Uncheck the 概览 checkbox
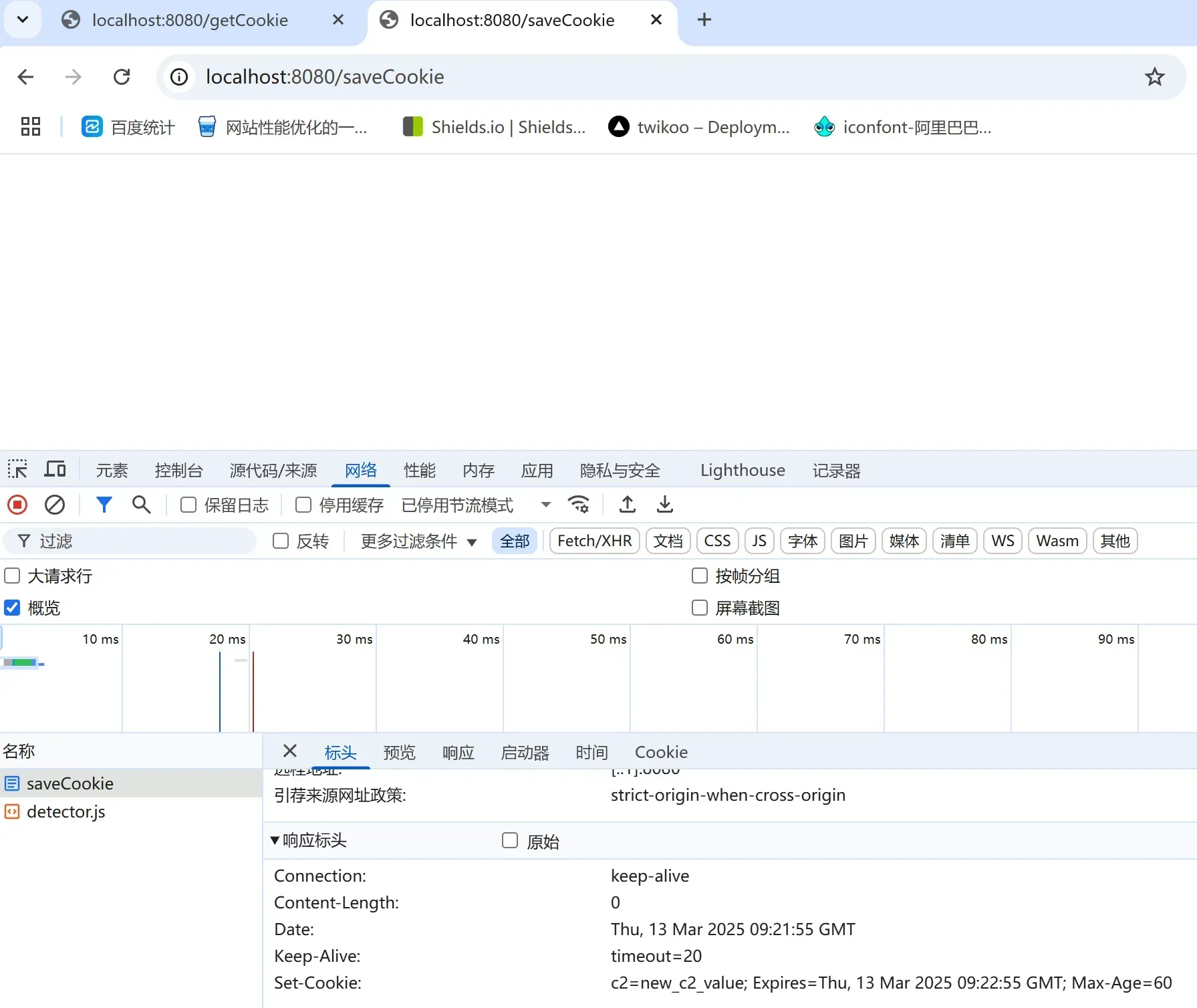This screenshot has height=1008, width=1197. 13,608
